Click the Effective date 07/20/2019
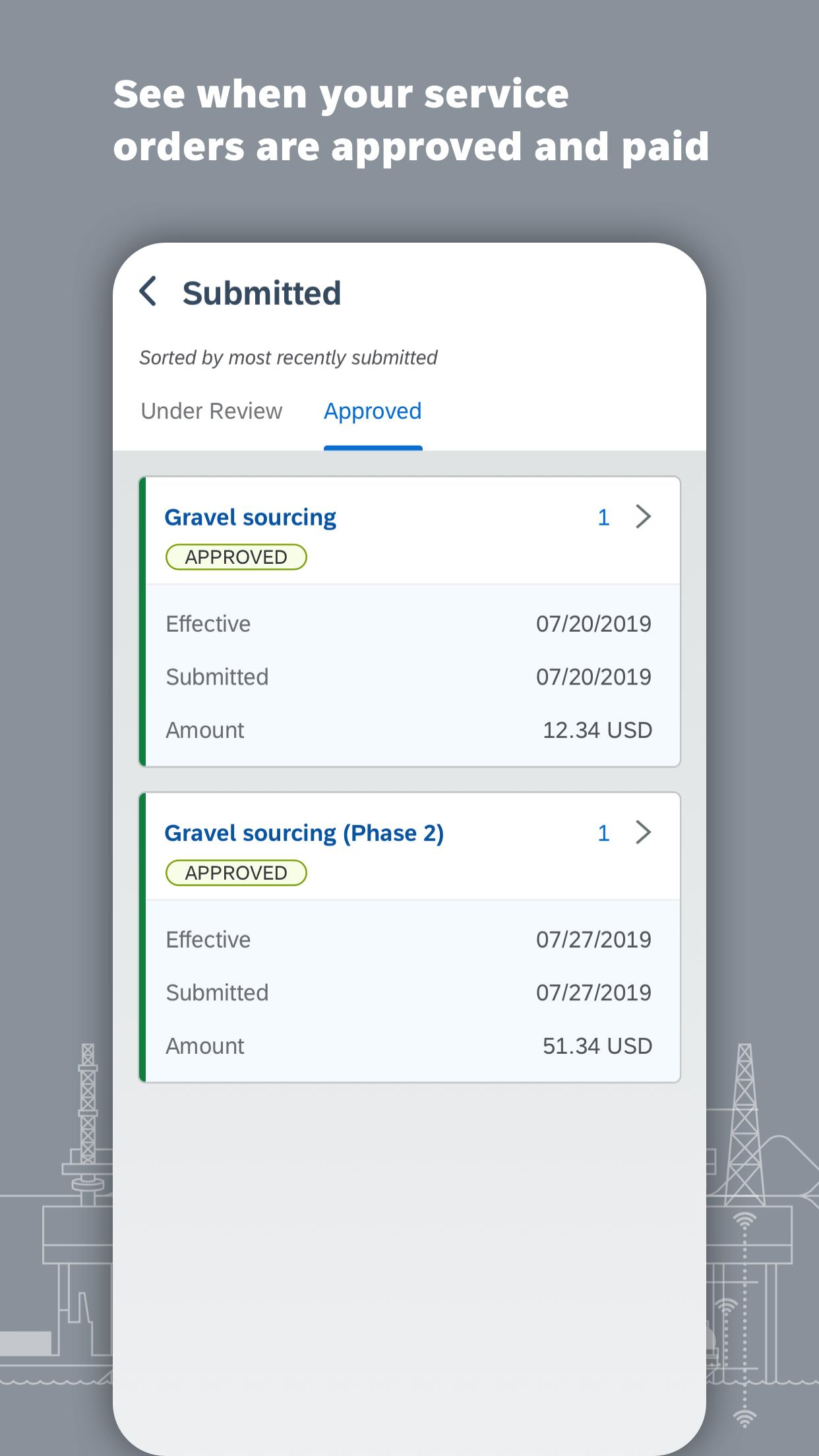The width and height of the screenshot is (819, 1456). coord(593,624)
